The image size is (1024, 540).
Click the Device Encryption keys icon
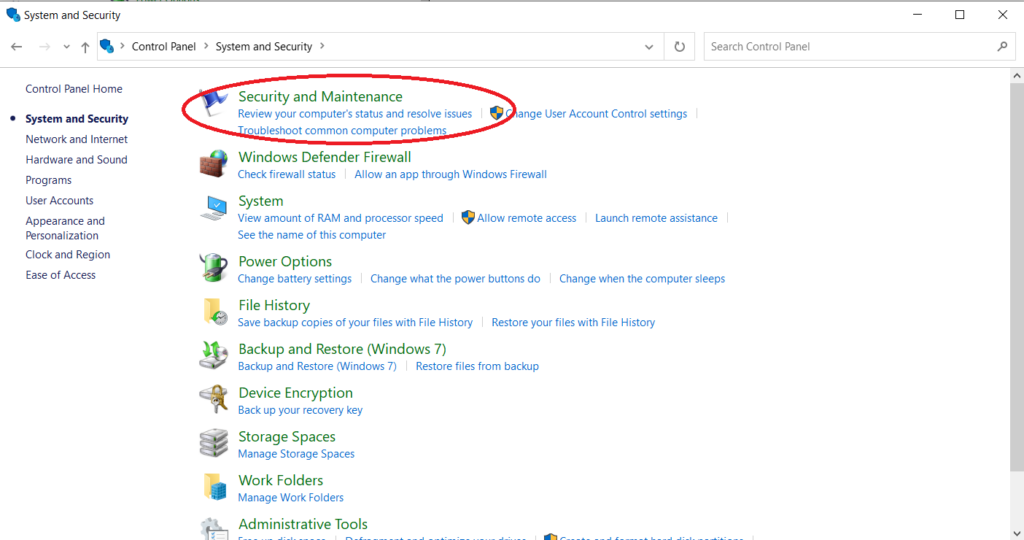tap(214, 399)
